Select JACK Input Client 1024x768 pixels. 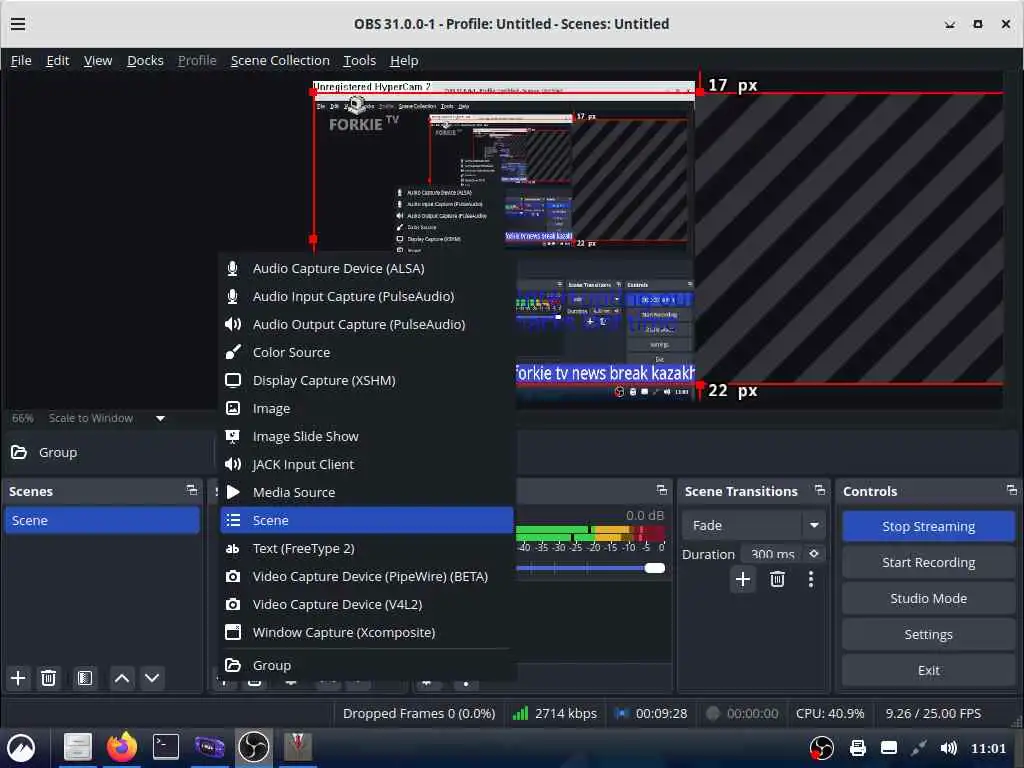click(x=366, y=465)
